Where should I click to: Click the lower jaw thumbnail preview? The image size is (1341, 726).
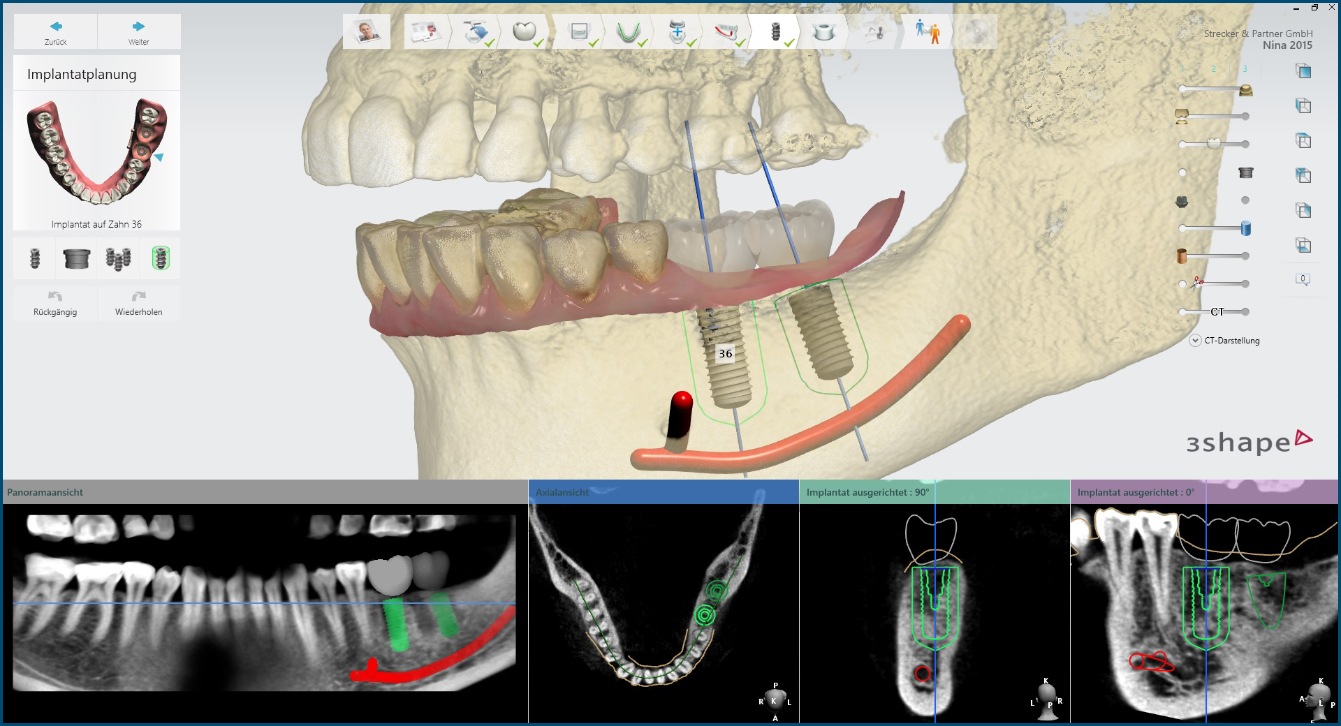click(97, 150)
